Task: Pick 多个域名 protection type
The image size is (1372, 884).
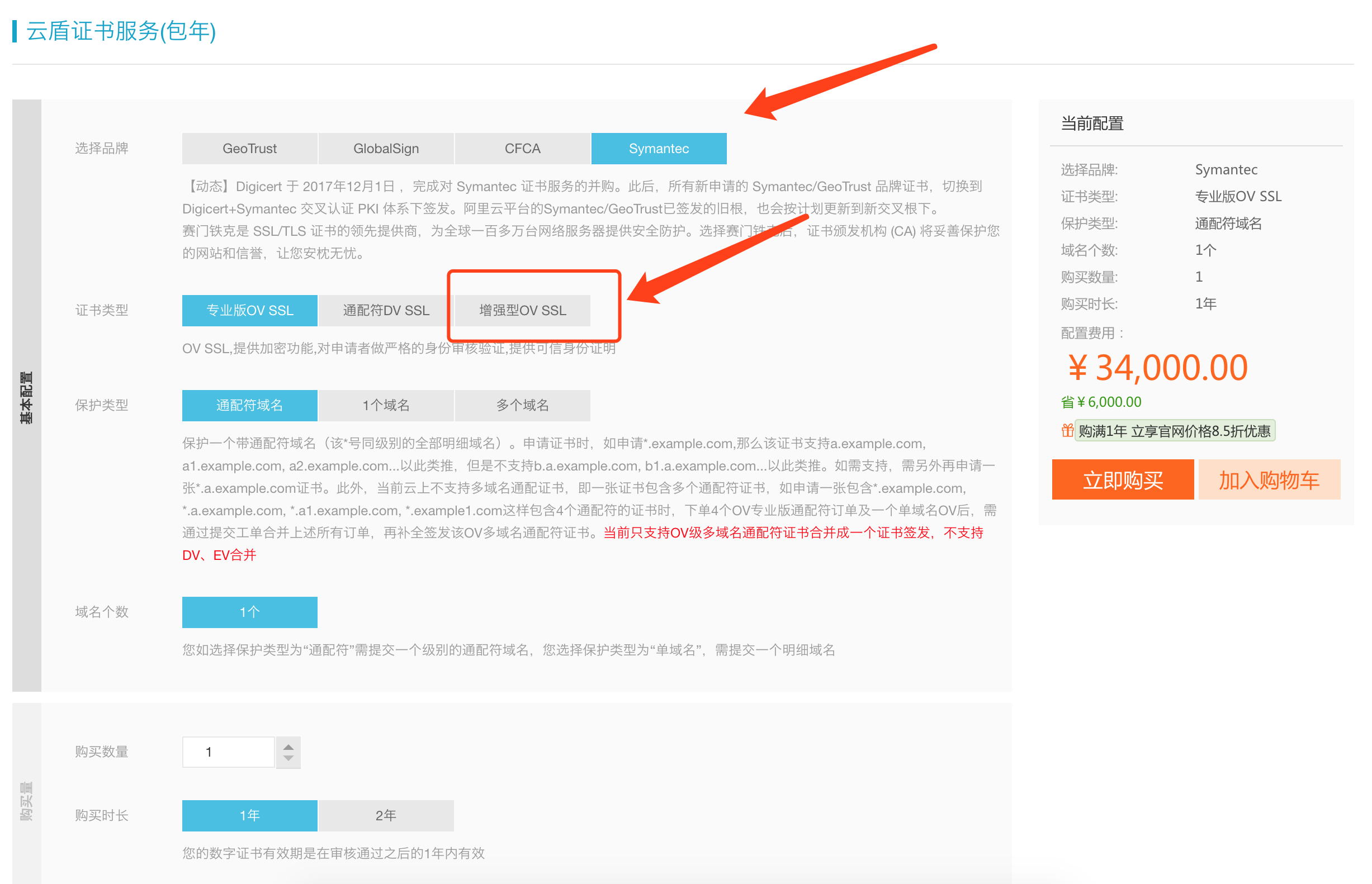Action: [522, 405]
